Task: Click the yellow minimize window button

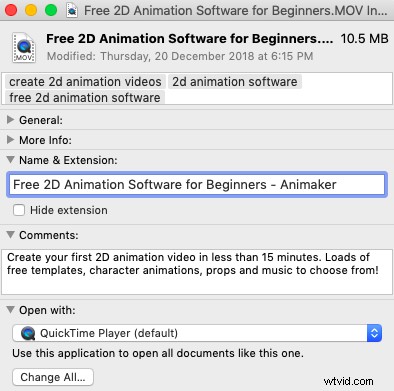Action: pos(31,10)
